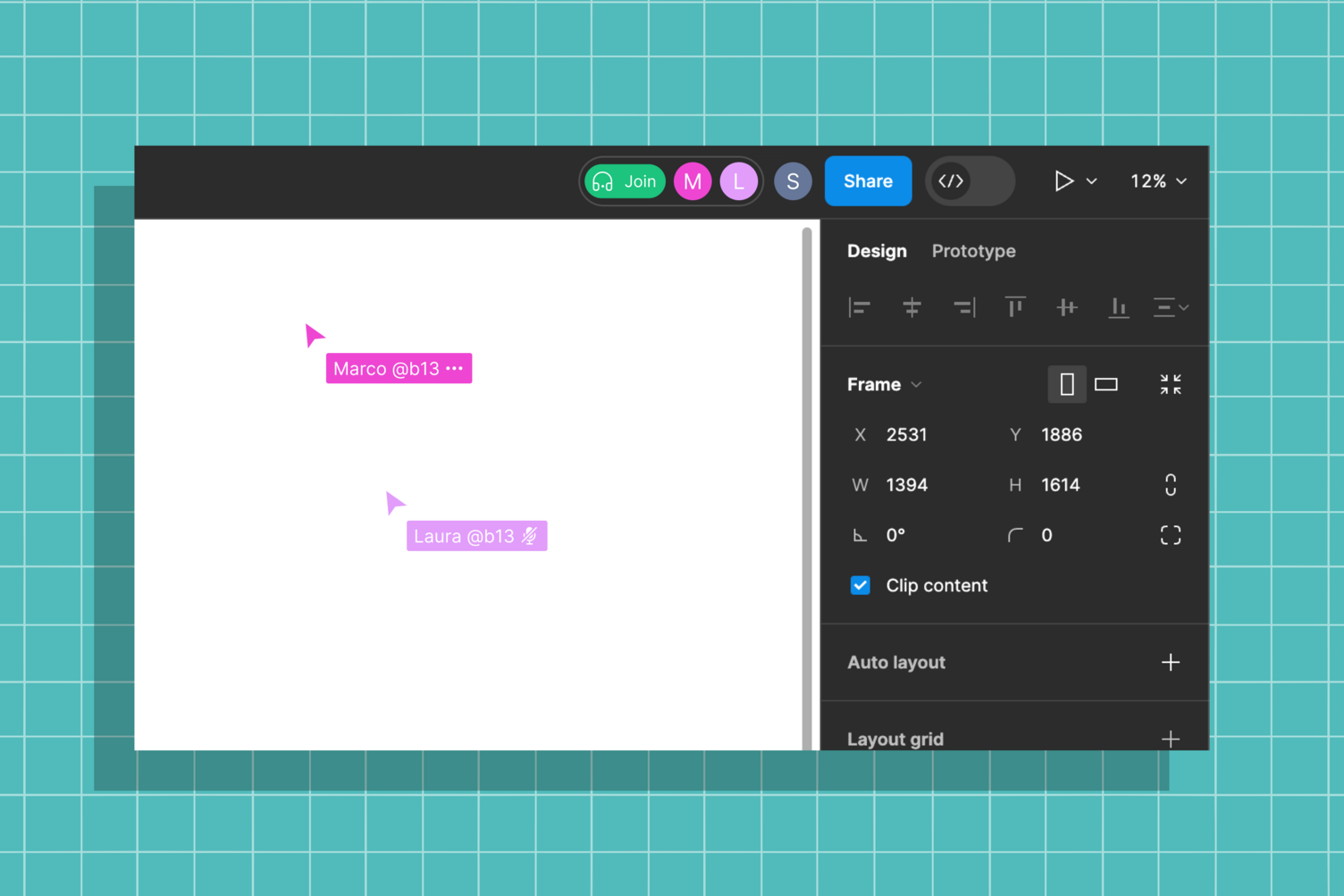Switch to the Prototype tab
This screenshot has height=896, width=1344.
click(x=973, y=251)
